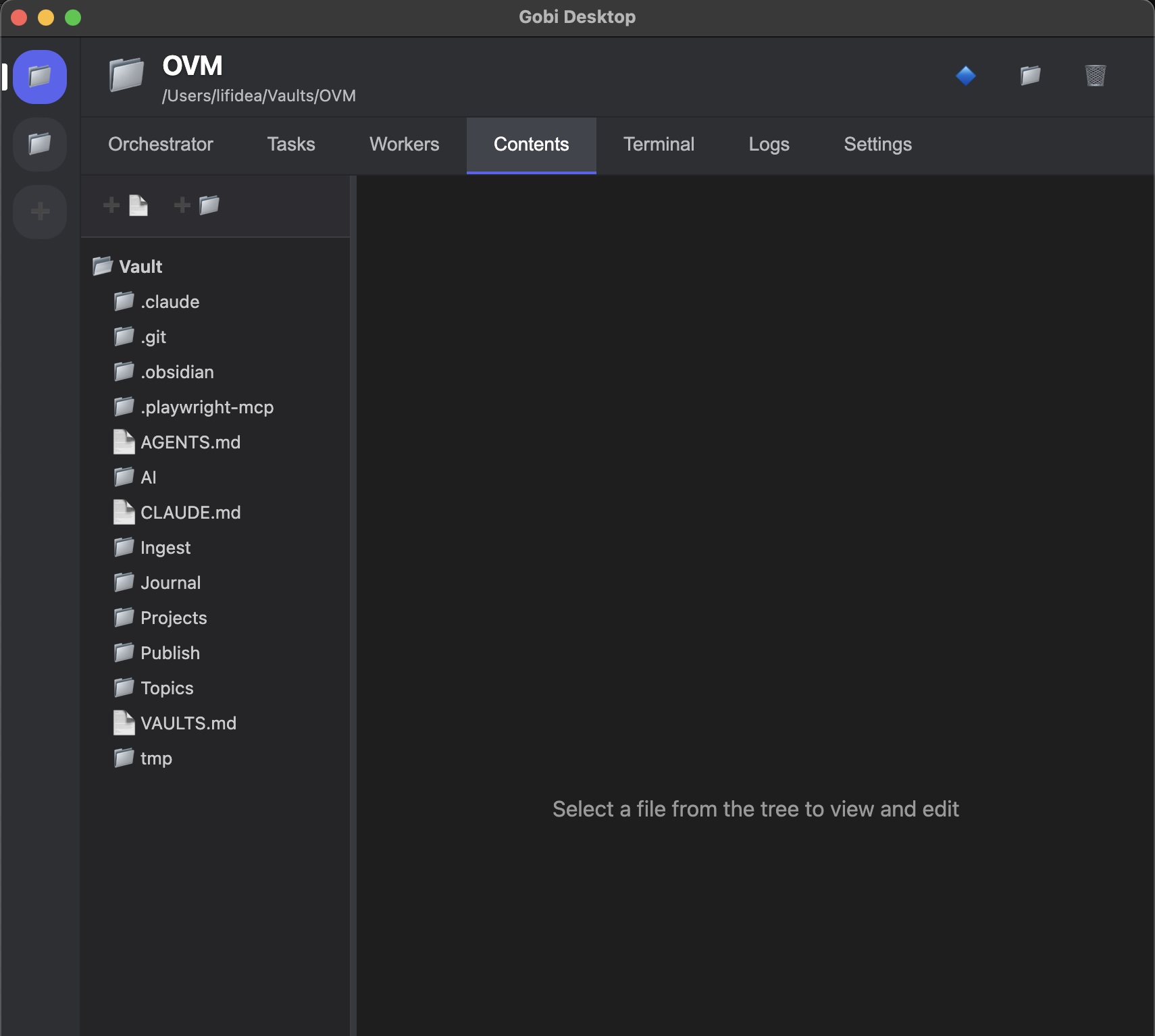Select the VAULTS.md file
Viewport: 1155px width, 1036px height.
(x=188, y=723)
